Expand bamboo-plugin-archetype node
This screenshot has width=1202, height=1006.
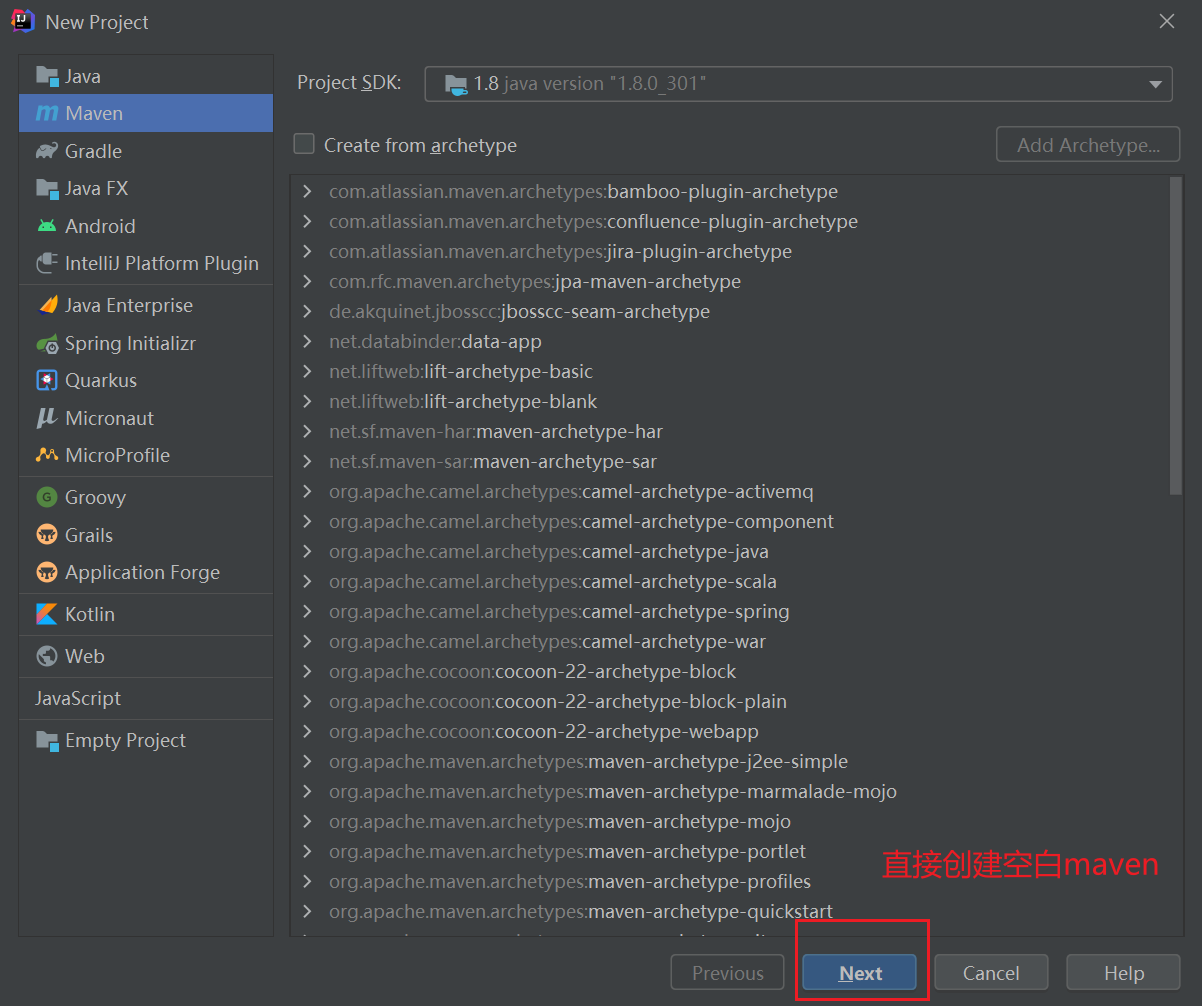[x=307, y=191]
